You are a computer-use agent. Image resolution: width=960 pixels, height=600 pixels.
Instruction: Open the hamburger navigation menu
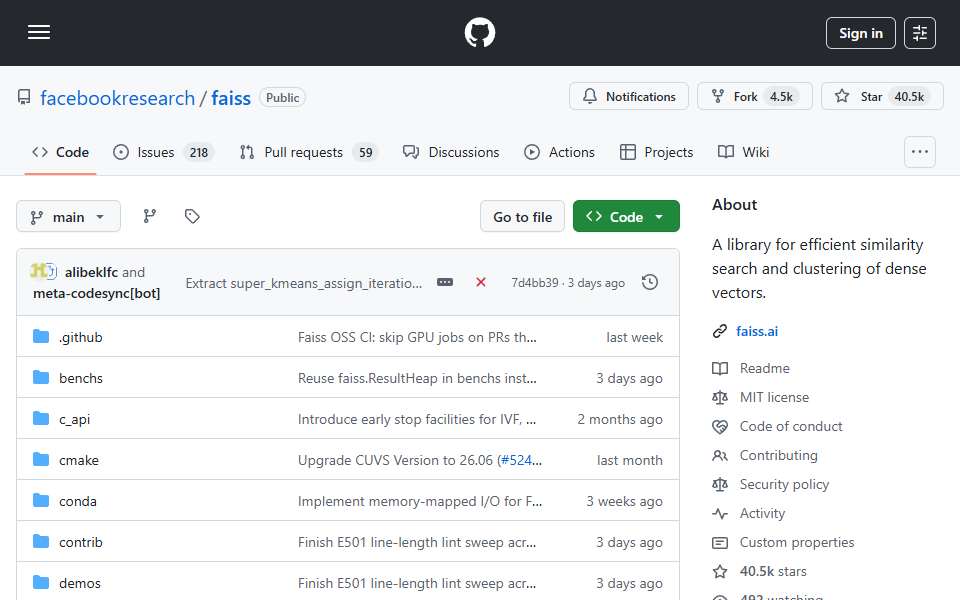tap(39, 32)
